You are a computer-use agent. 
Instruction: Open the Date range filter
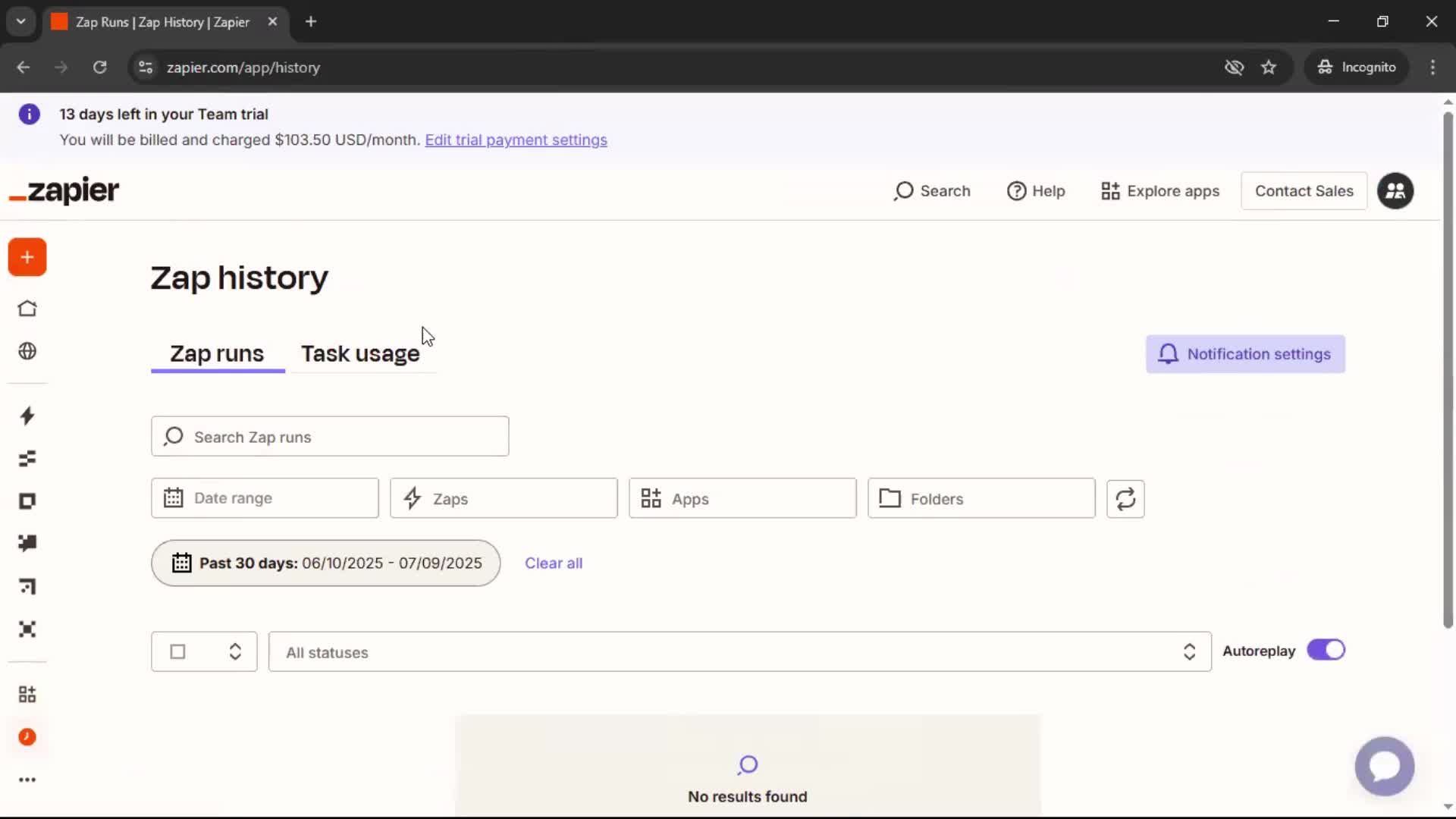tap(265, 498)
